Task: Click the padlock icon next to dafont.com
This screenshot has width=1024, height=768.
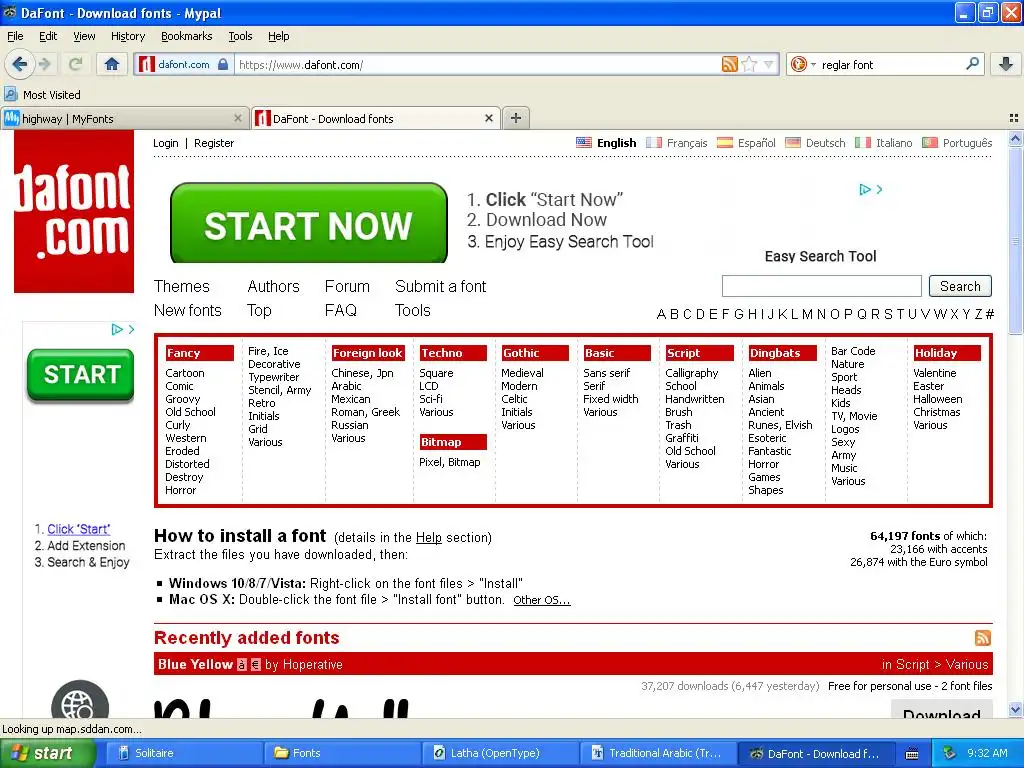Action: 223,64
